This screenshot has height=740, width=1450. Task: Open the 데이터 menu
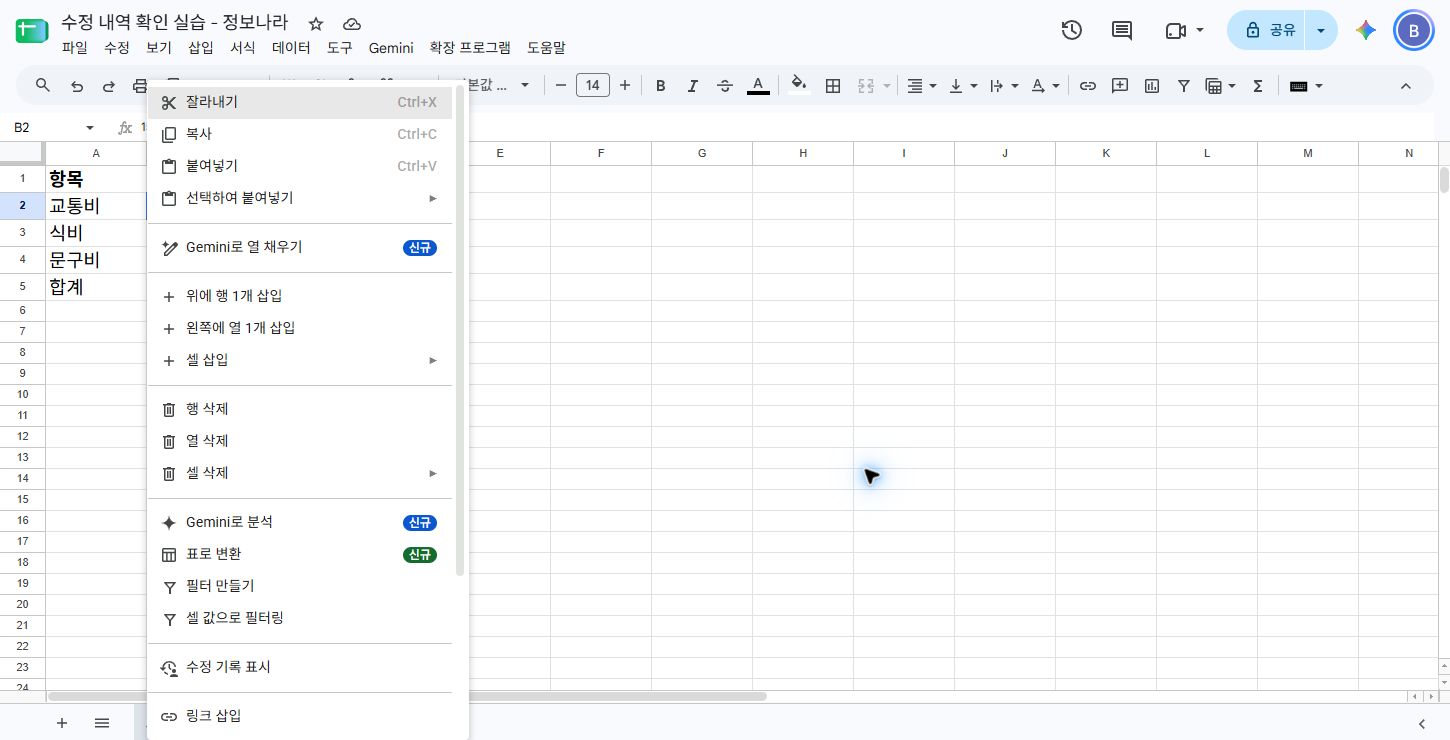pos(291,47)
